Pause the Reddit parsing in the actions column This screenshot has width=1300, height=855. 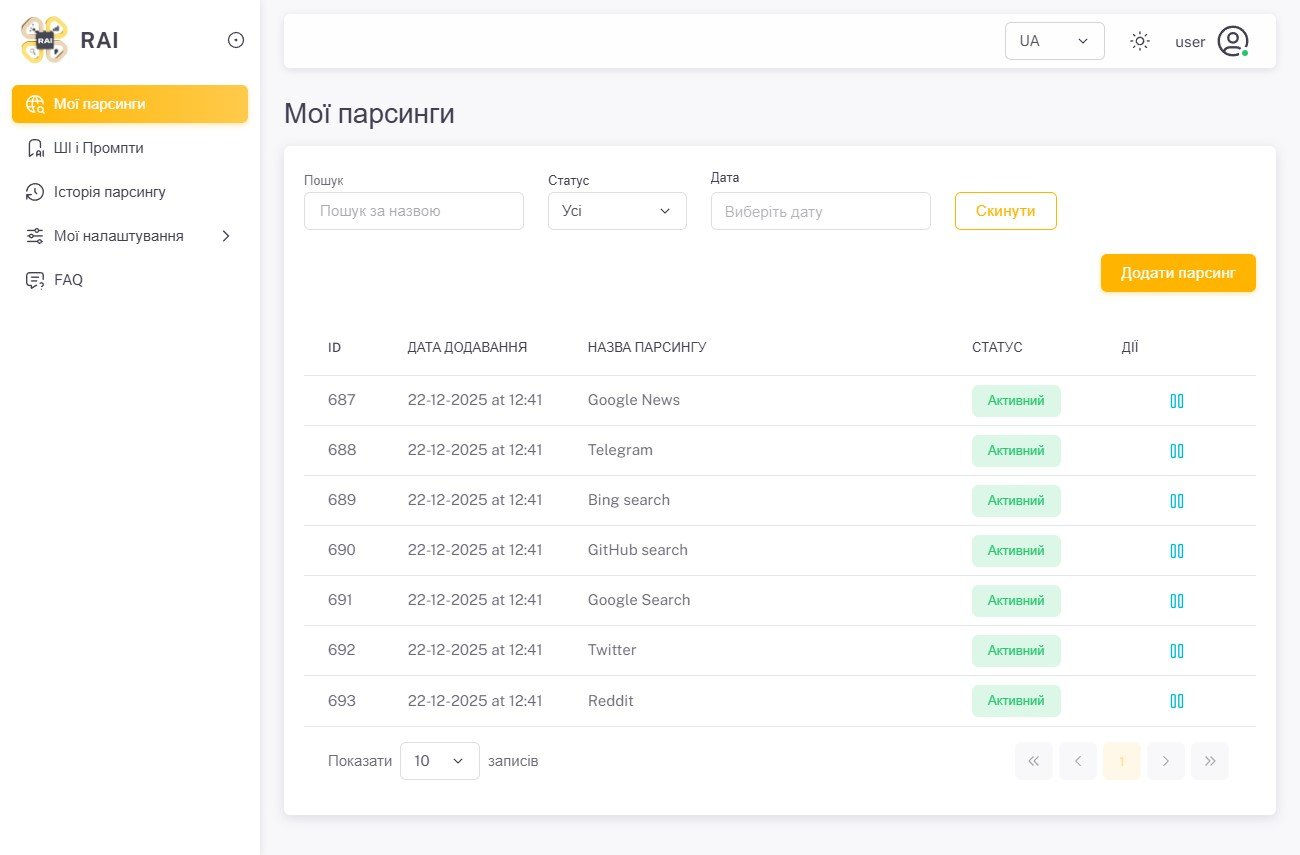(1177, 700)
